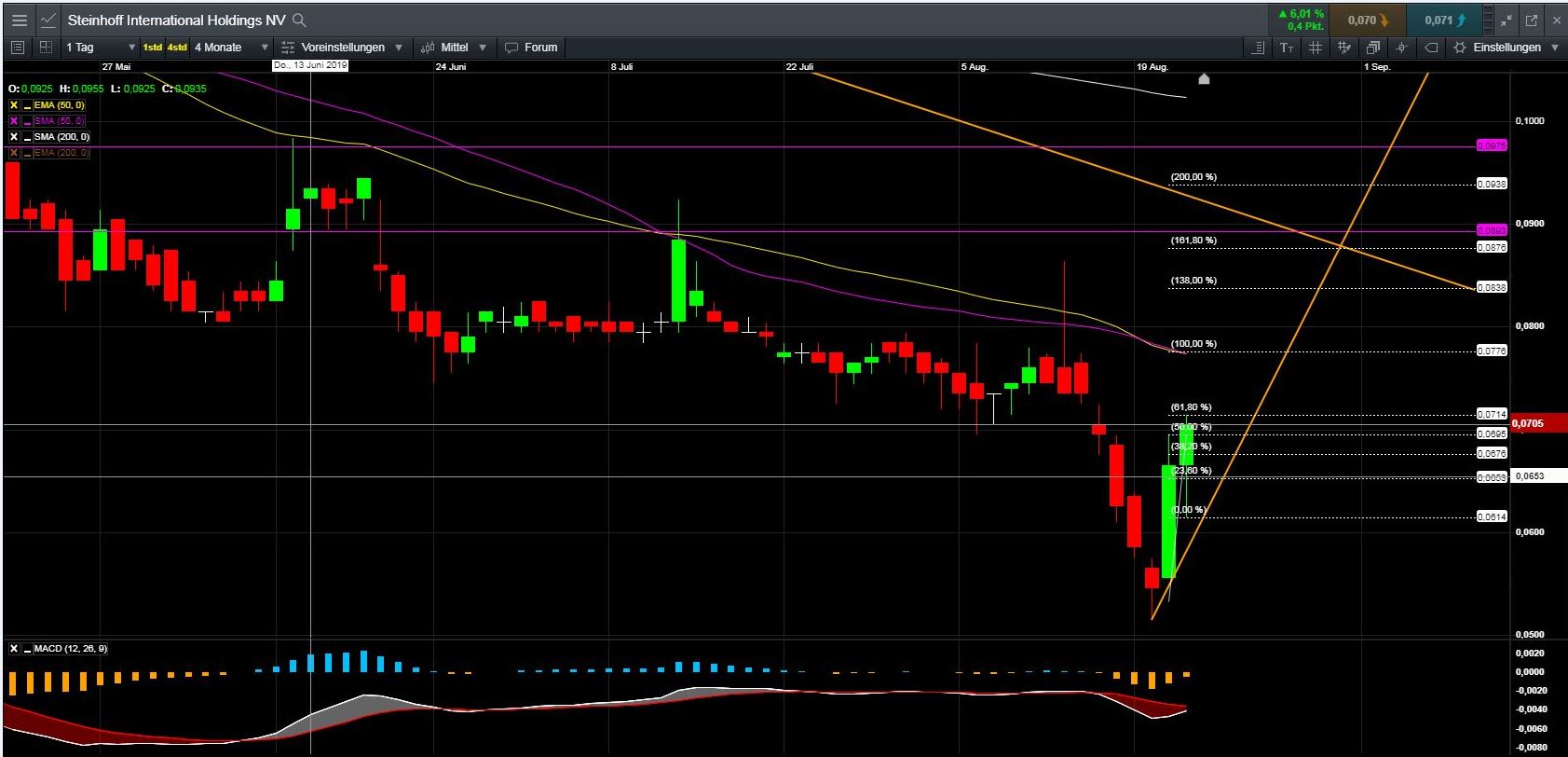Click the Mittel menu label
Screen dimensions: 1568x757
tap(455, 47)
